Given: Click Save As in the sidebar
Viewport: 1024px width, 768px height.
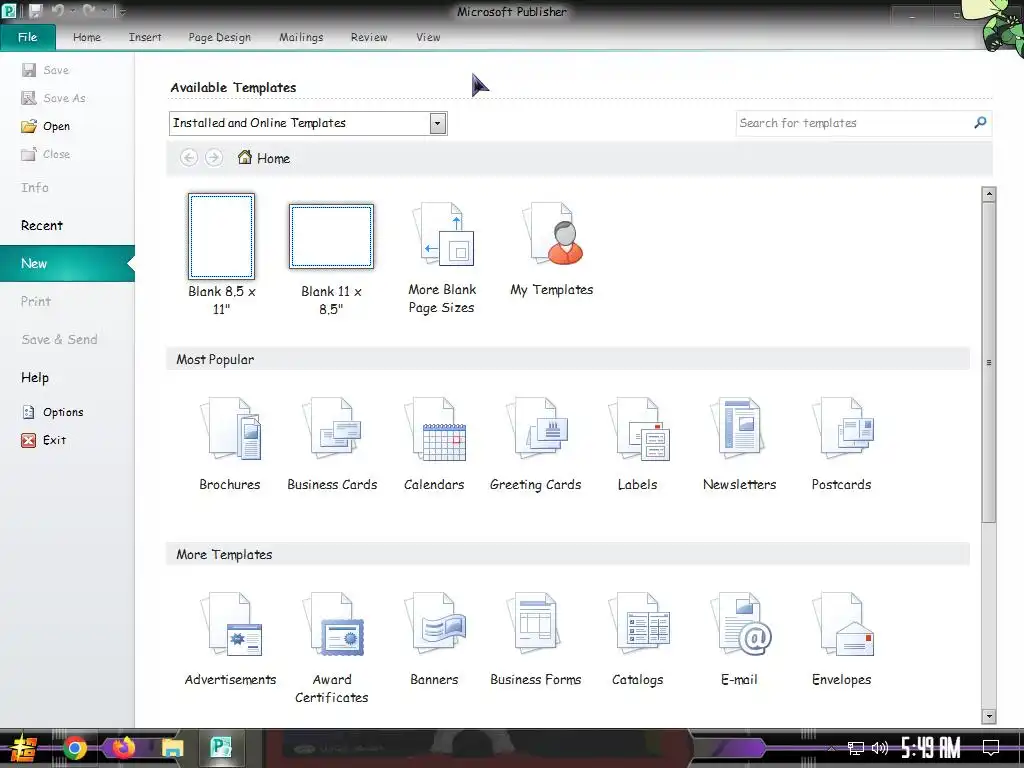Looking at the screenshot, I should click(54, 98).
